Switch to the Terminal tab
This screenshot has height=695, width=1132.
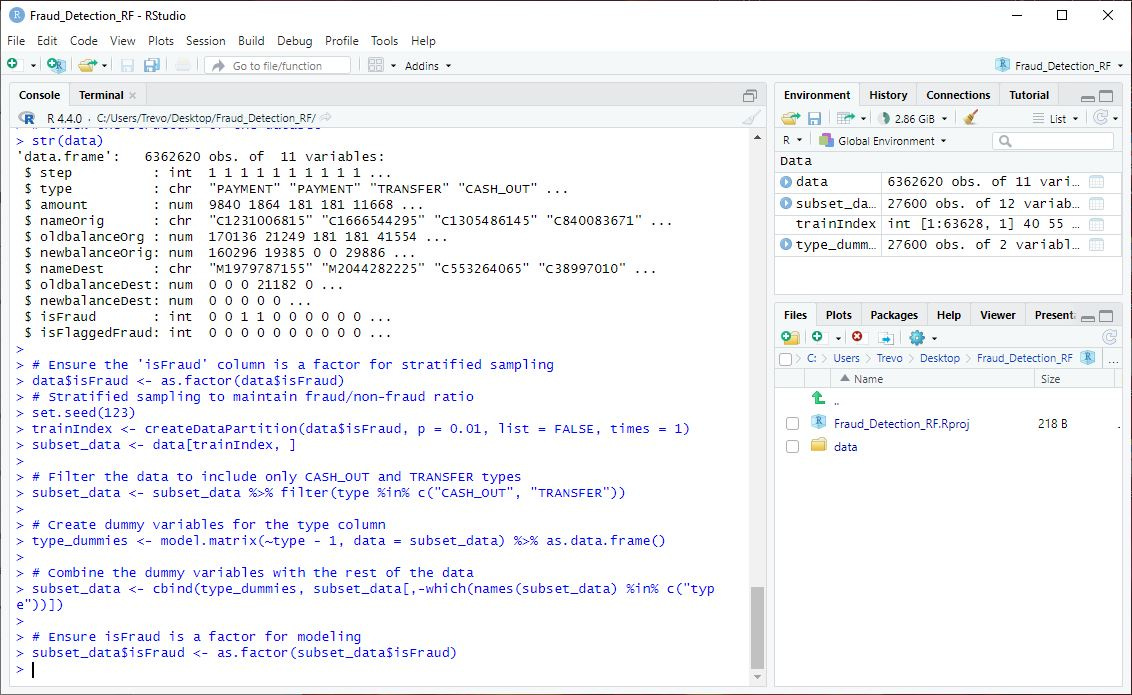[101, 95]
